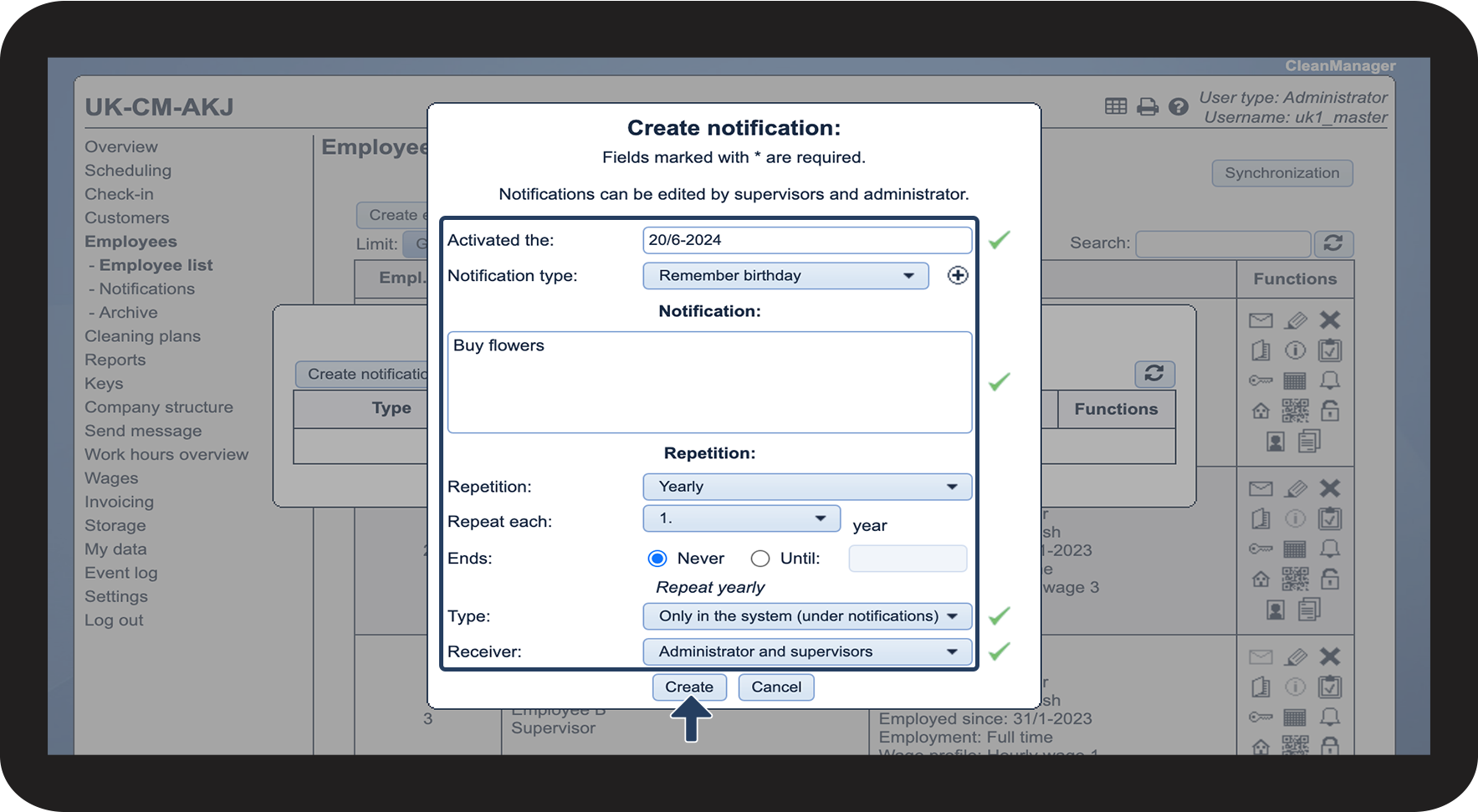Image resolution: width=1478 pixels, height=812 pixels.
Task: Click the printer icon in the header
Action: click(1148, 107)
